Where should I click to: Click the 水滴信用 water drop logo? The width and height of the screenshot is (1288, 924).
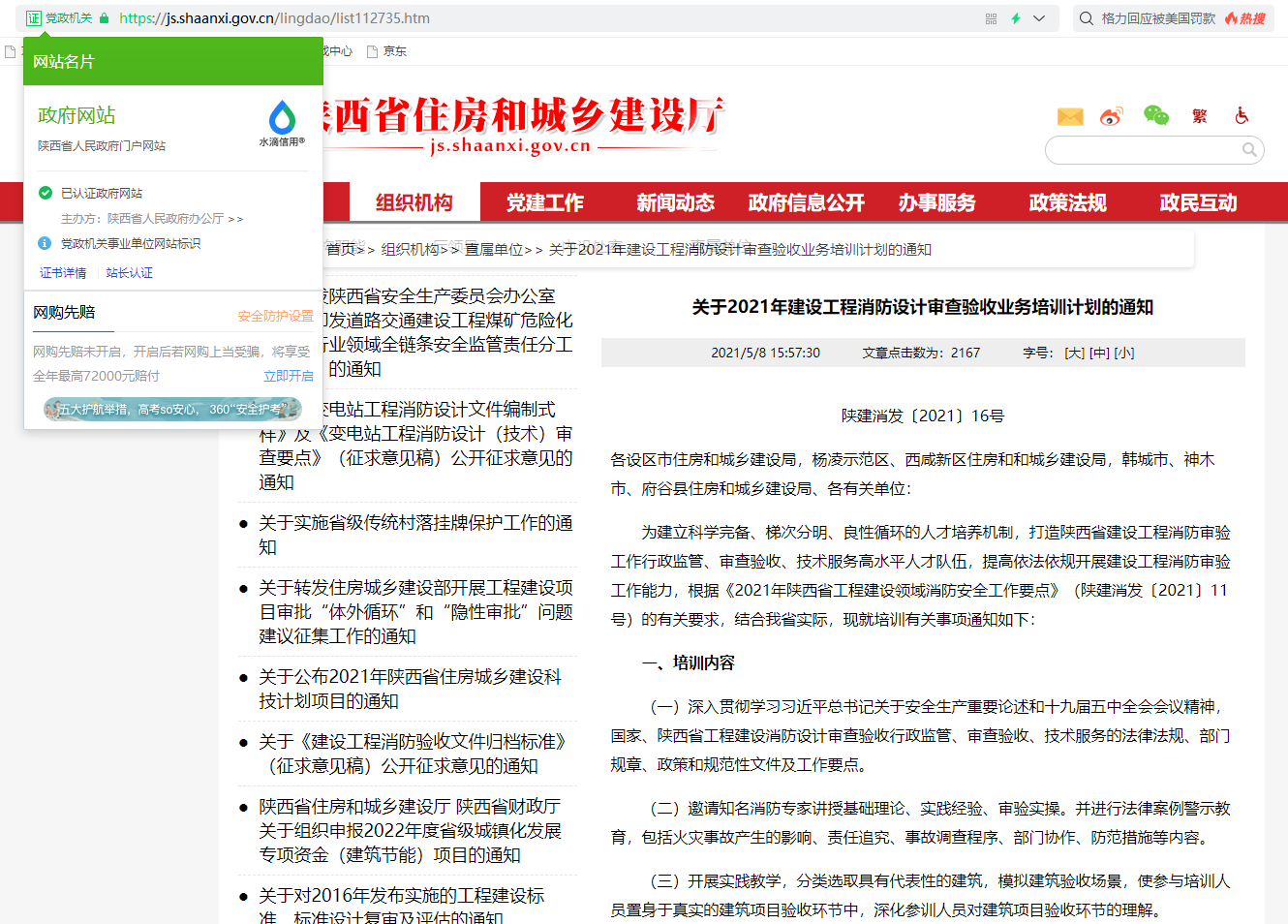pyautogui.click(x=282, y=123)
